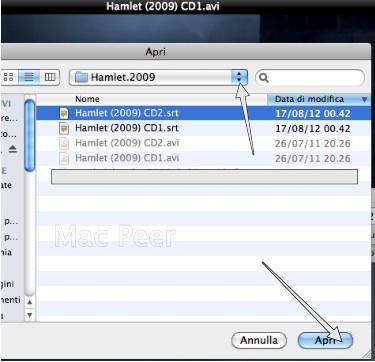Click the subtitle icon of CD1.srt
The height and width of the screenshot is (362, 375).
tap(64, 129)
